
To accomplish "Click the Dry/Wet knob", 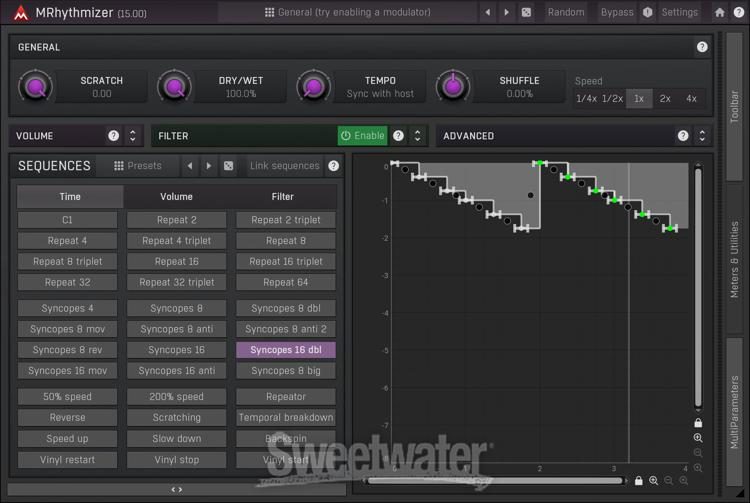I will (175, 87).
